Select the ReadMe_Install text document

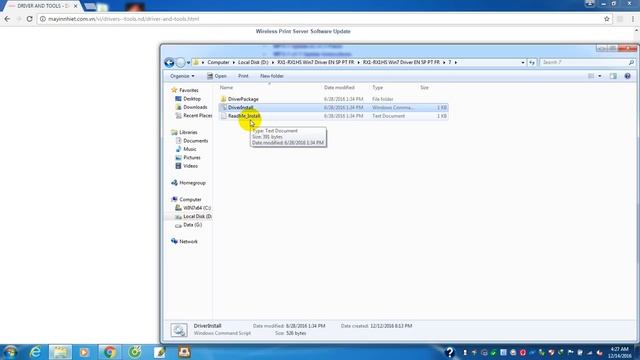[244, 116]
